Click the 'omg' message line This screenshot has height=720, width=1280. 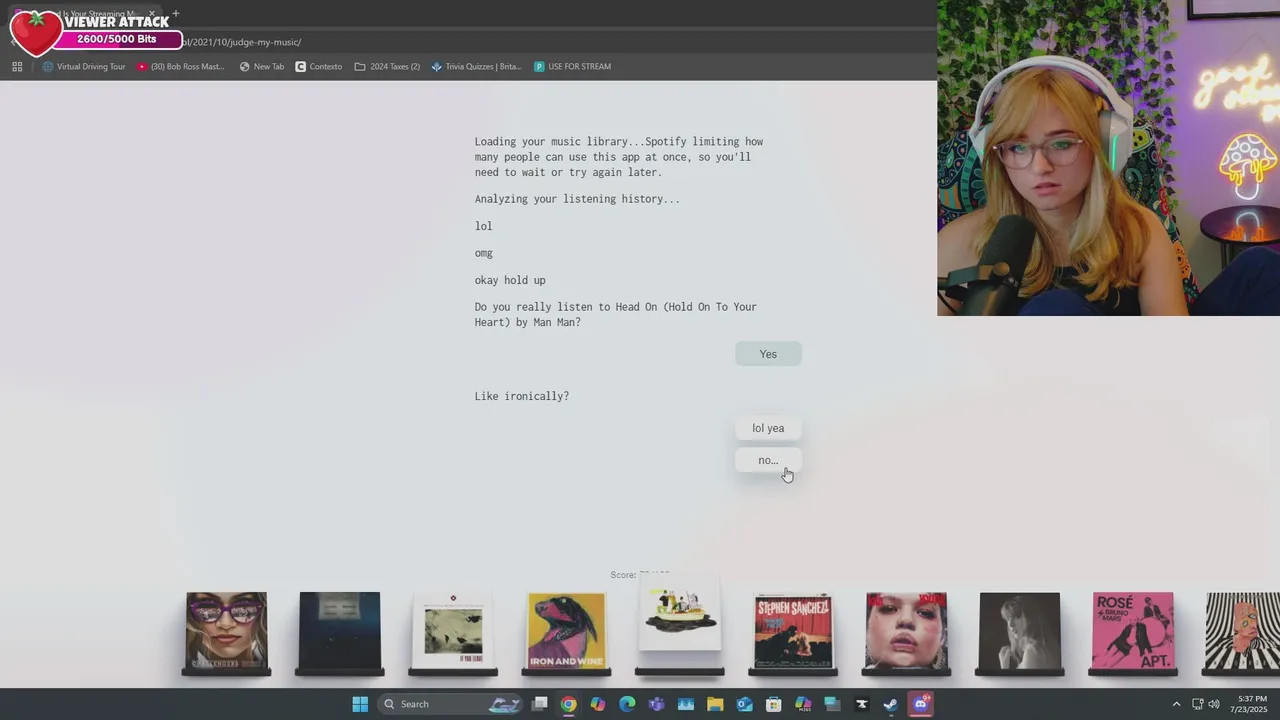[x=484, y=253]
